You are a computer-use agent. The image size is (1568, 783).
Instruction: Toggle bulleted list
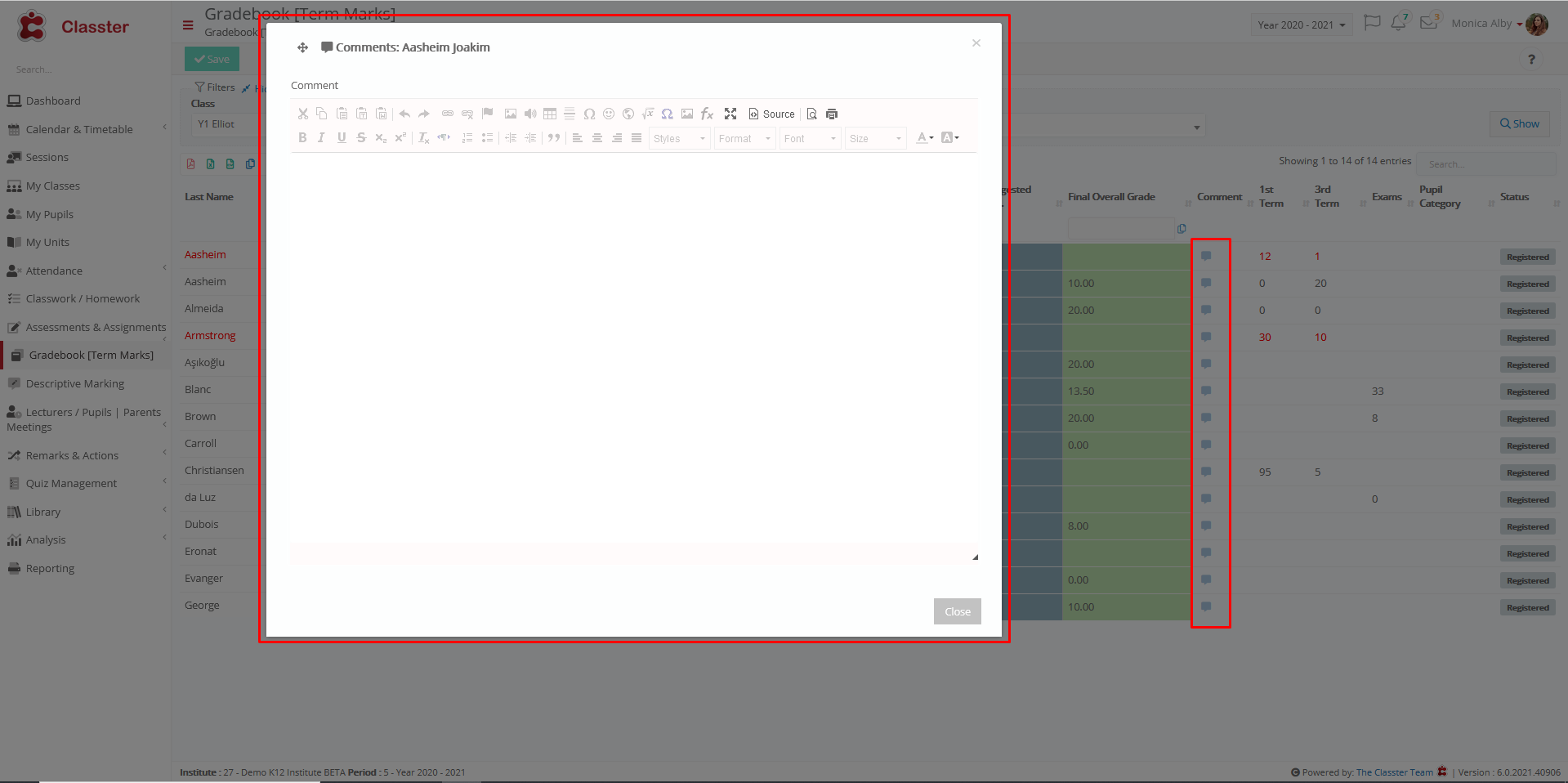point(487,138)
